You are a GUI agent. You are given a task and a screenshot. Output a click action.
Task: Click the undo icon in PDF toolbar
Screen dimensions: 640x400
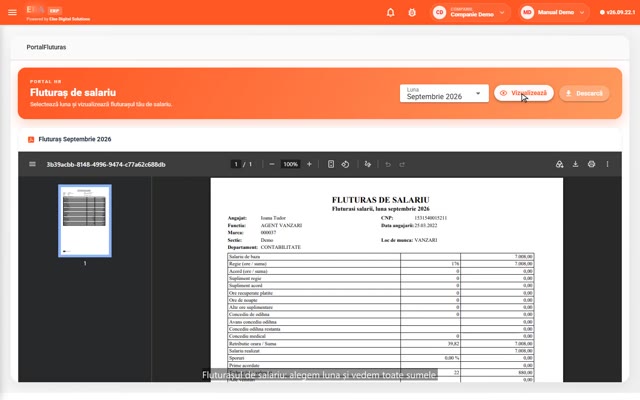pos(388,164)
